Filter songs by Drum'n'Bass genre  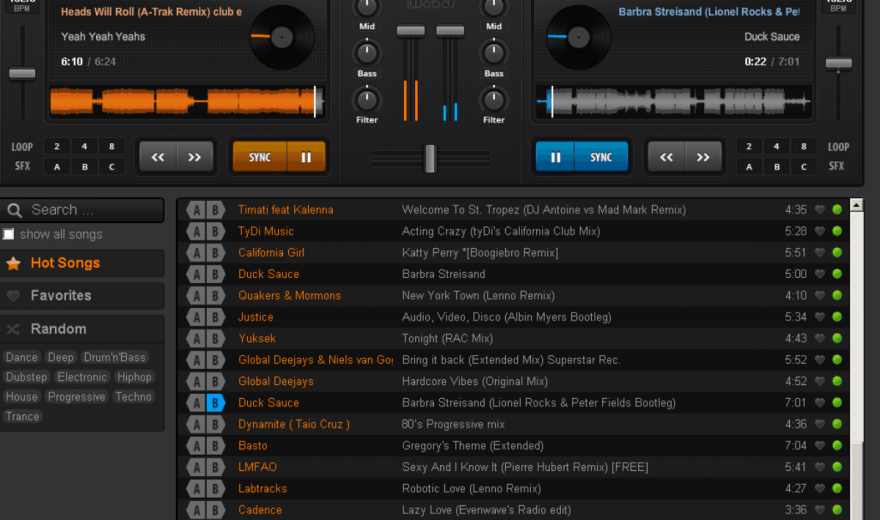point(114,357)
